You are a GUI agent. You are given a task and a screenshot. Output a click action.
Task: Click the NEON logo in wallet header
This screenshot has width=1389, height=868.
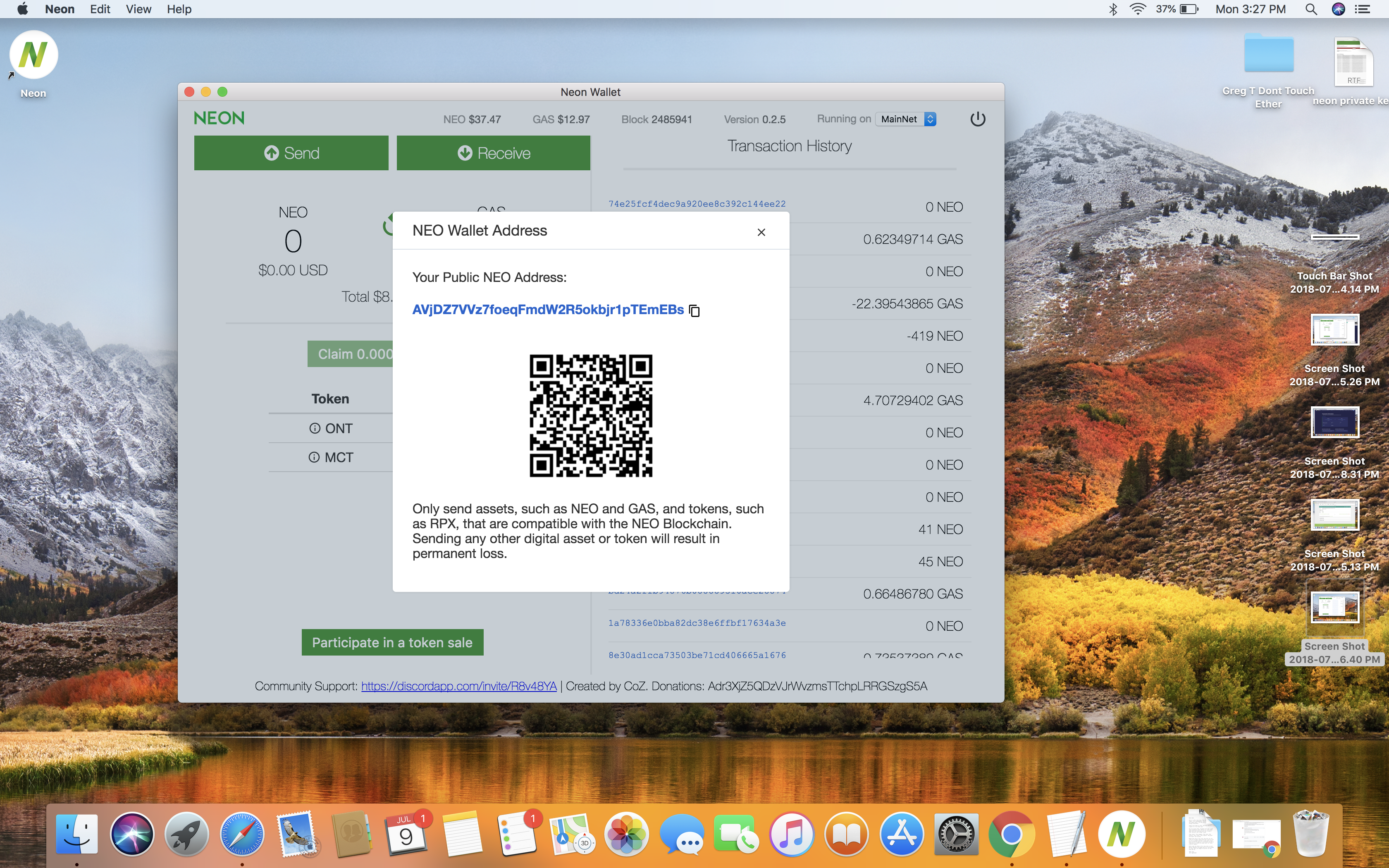219,118
